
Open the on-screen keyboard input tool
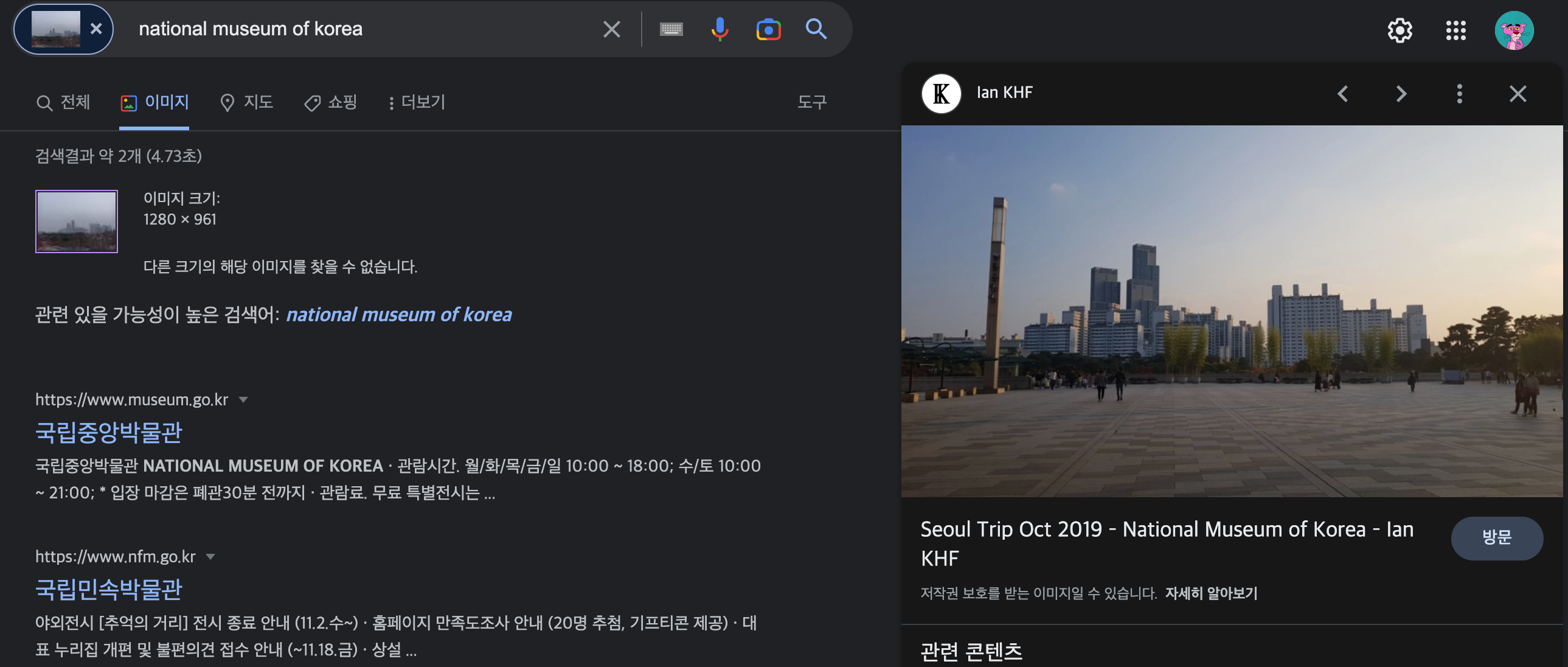point(671,29)
